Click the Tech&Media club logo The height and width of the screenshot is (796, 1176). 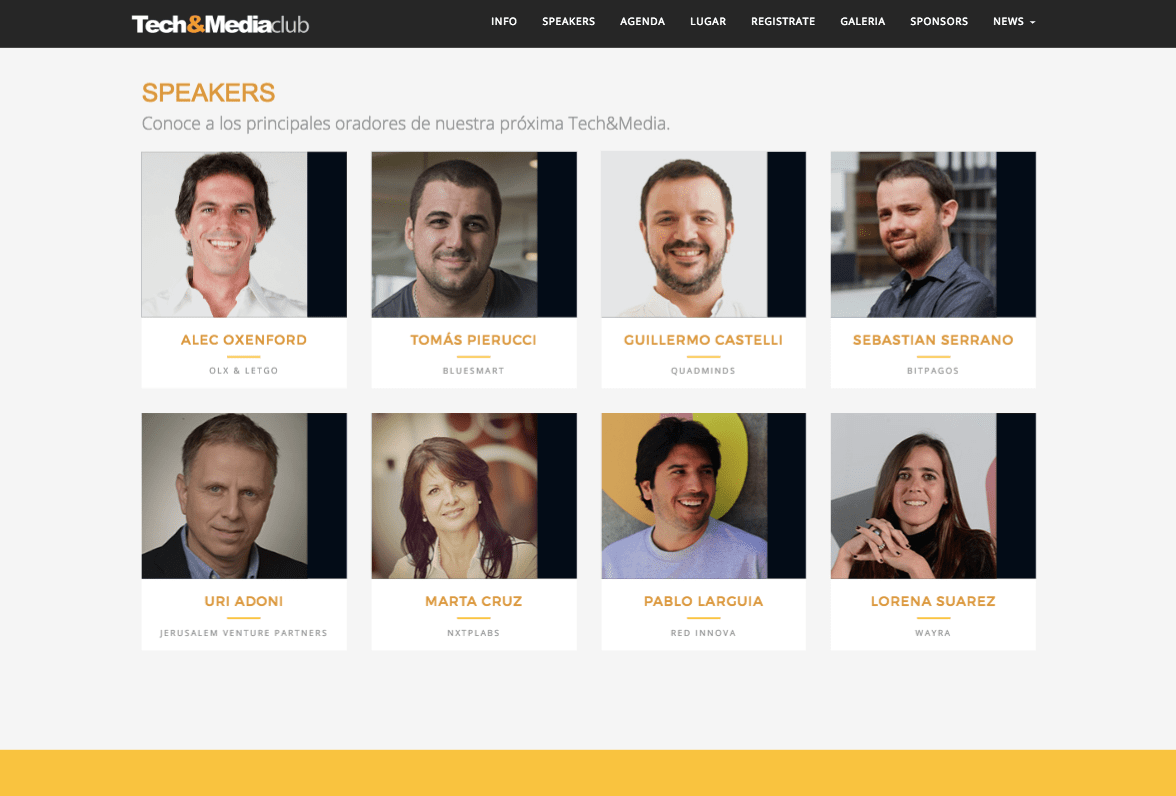click(x=220, y=24)
